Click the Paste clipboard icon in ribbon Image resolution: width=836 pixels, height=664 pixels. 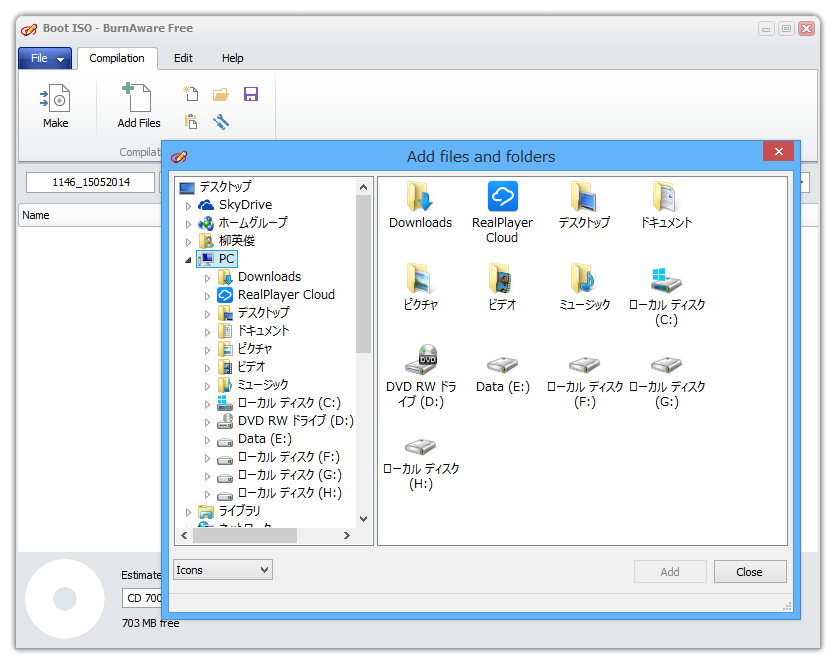pos(191,122)
